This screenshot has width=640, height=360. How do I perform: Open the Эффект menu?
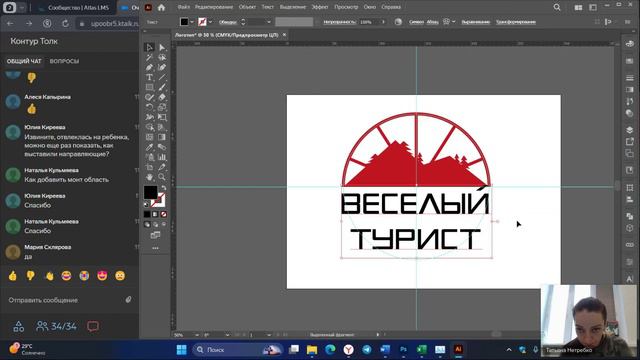(x=320, y=7)
